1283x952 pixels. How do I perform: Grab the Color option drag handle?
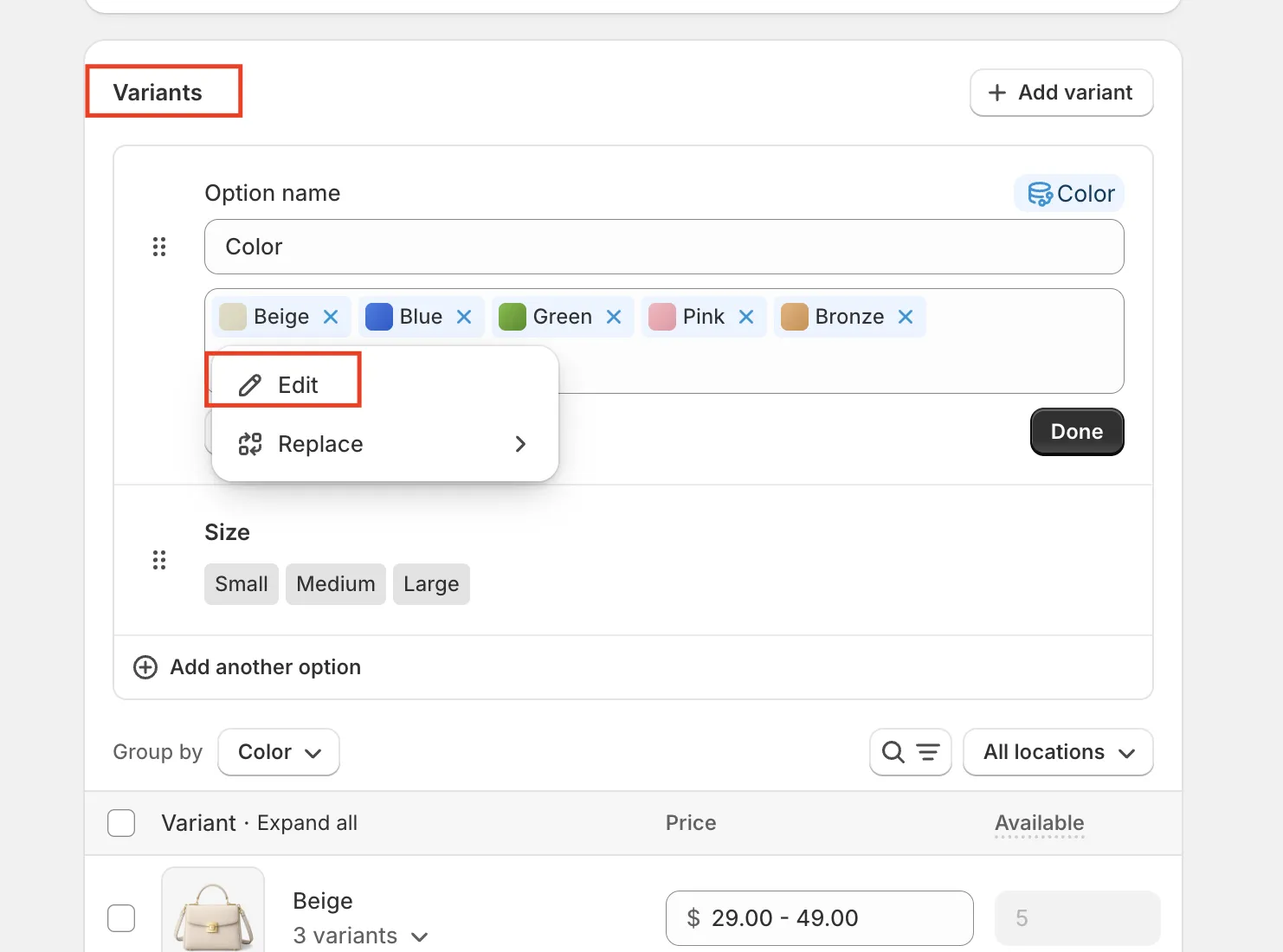tap(159, 247)
